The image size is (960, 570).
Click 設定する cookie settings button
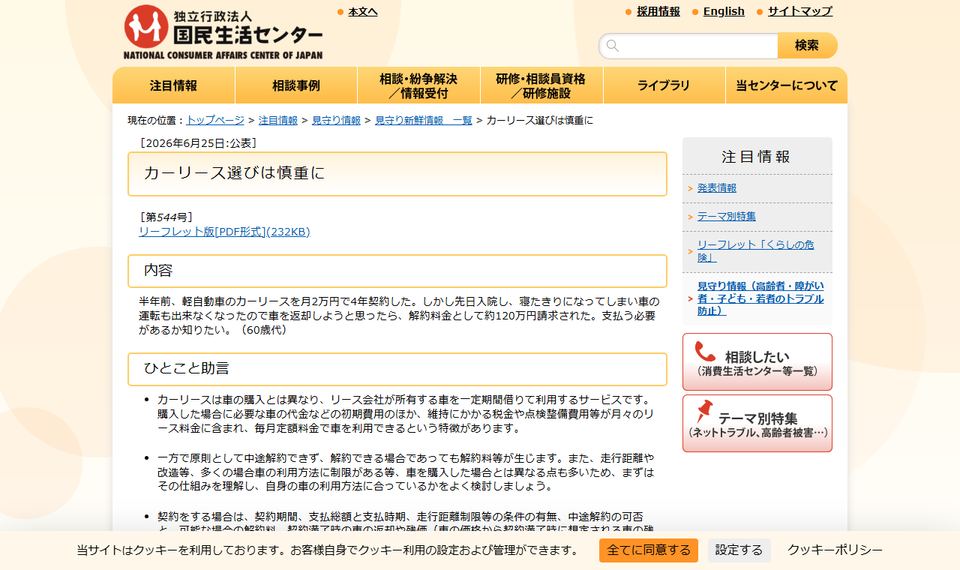739,550
